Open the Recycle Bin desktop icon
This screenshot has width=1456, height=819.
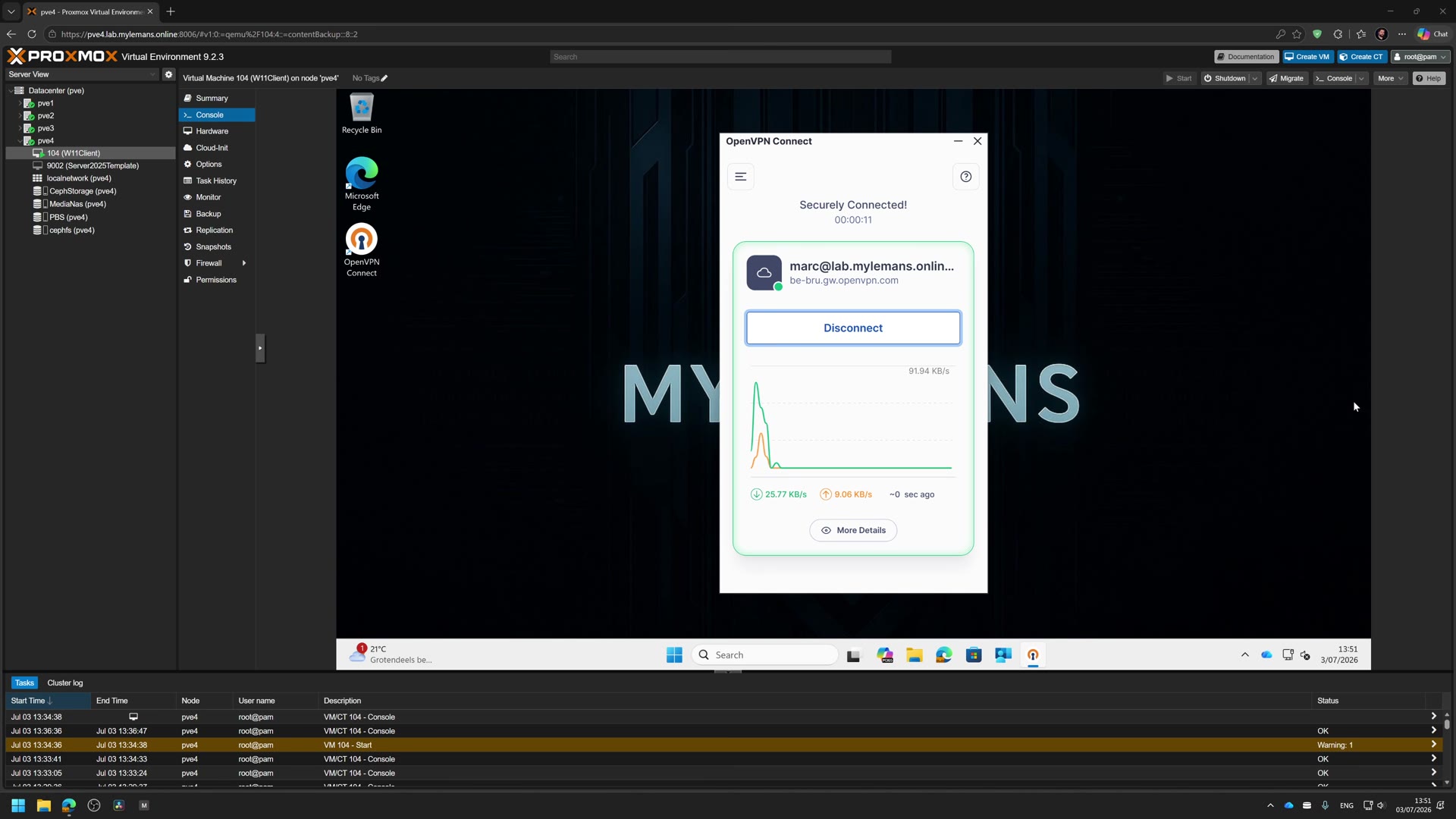362,114
